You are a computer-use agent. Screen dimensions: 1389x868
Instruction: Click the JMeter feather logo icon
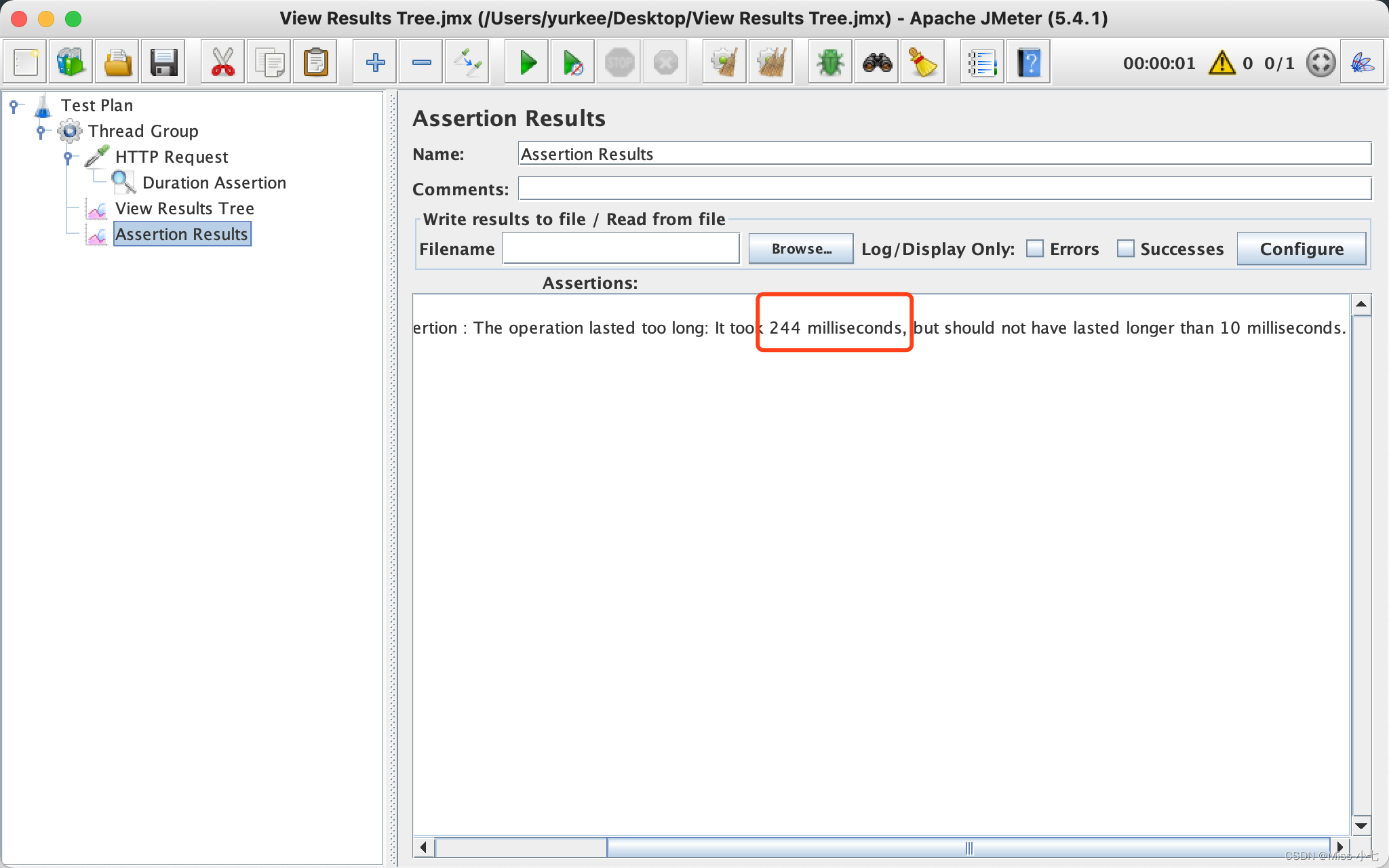tap(1363, 63)
